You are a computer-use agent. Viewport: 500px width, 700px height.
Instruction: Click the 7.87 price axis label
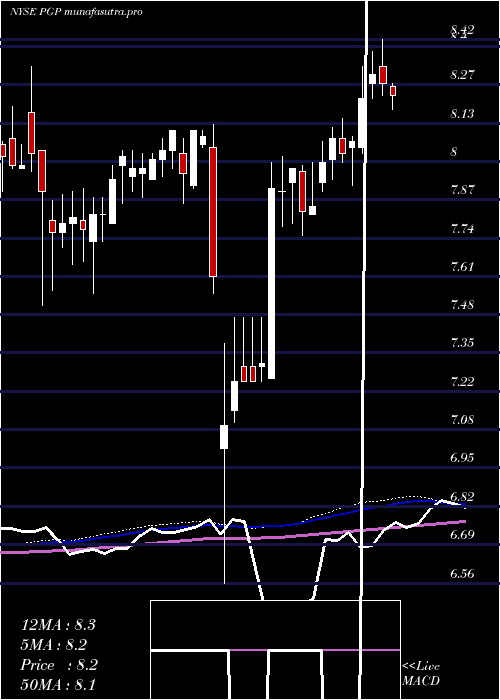tap(462, 190)
